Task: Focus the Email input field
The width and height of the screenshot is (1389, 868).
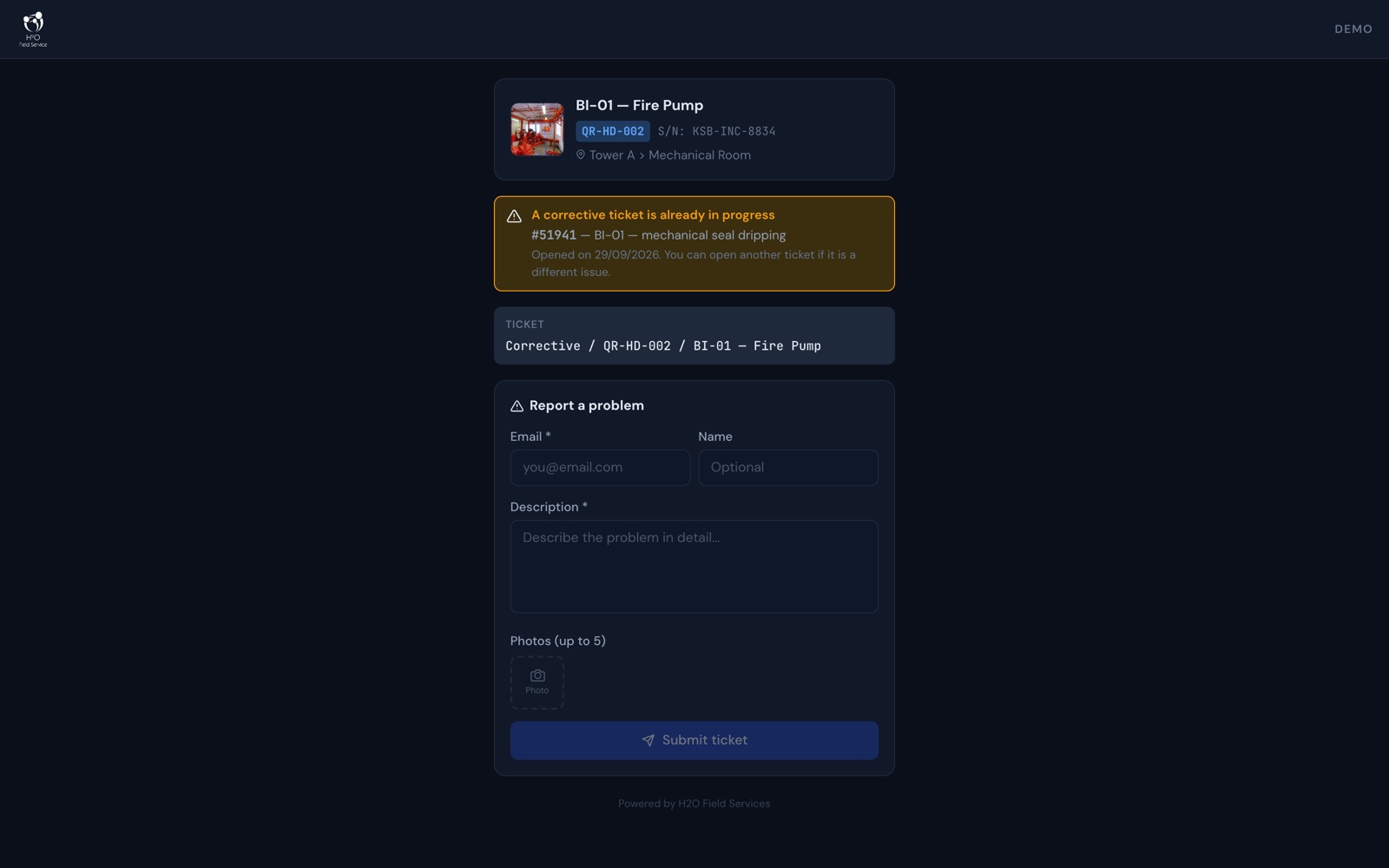Action: click(x=600, y=468)
